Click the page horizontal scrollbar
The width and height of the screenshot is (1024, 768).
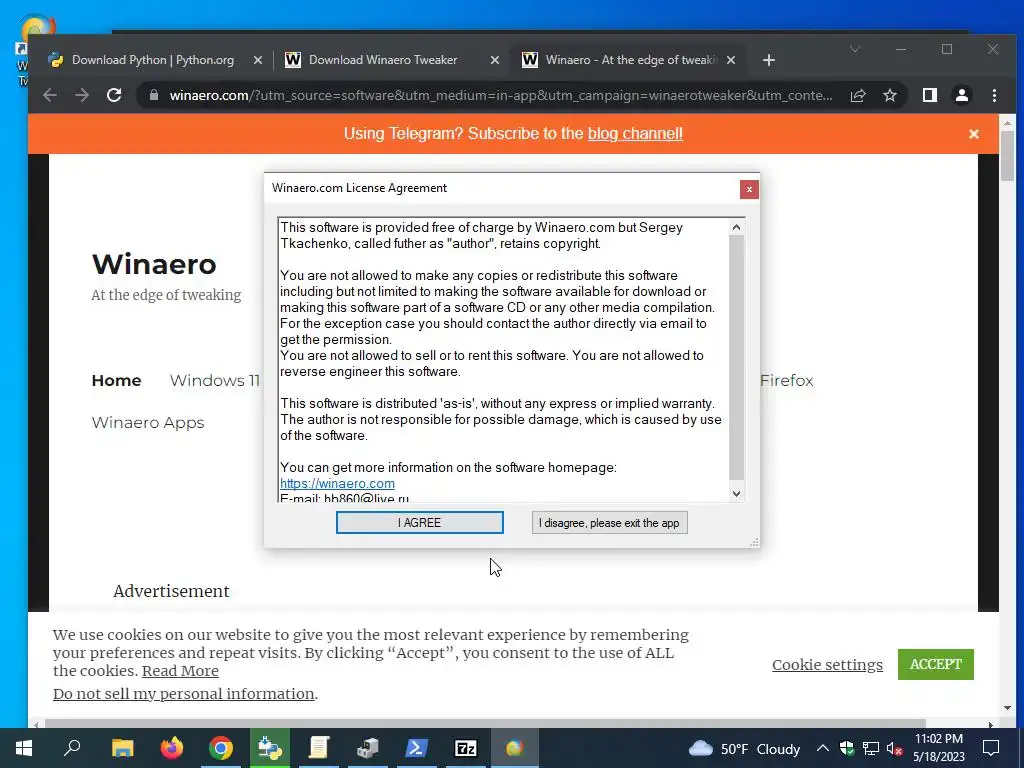(485, 724)
